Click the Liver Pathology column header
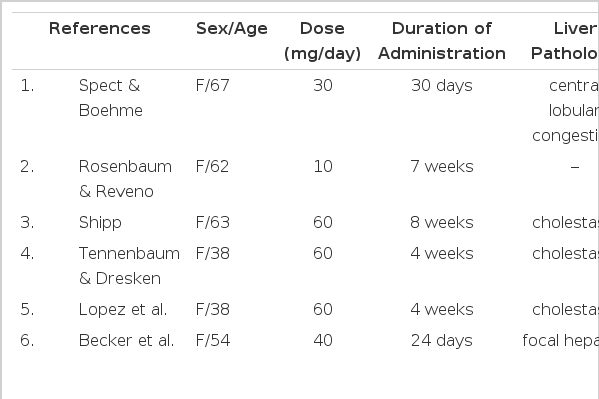This screenshot has height=399, width=599. pos(565,41)
